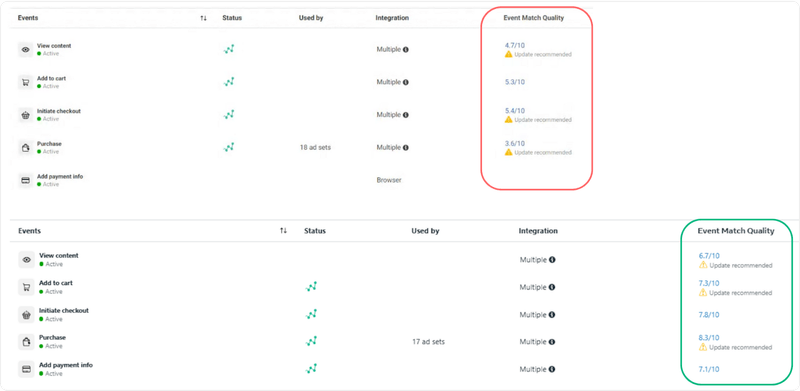Click the eye icon for View content, upper table
The image size is (800, 391).
pos(26,50)
